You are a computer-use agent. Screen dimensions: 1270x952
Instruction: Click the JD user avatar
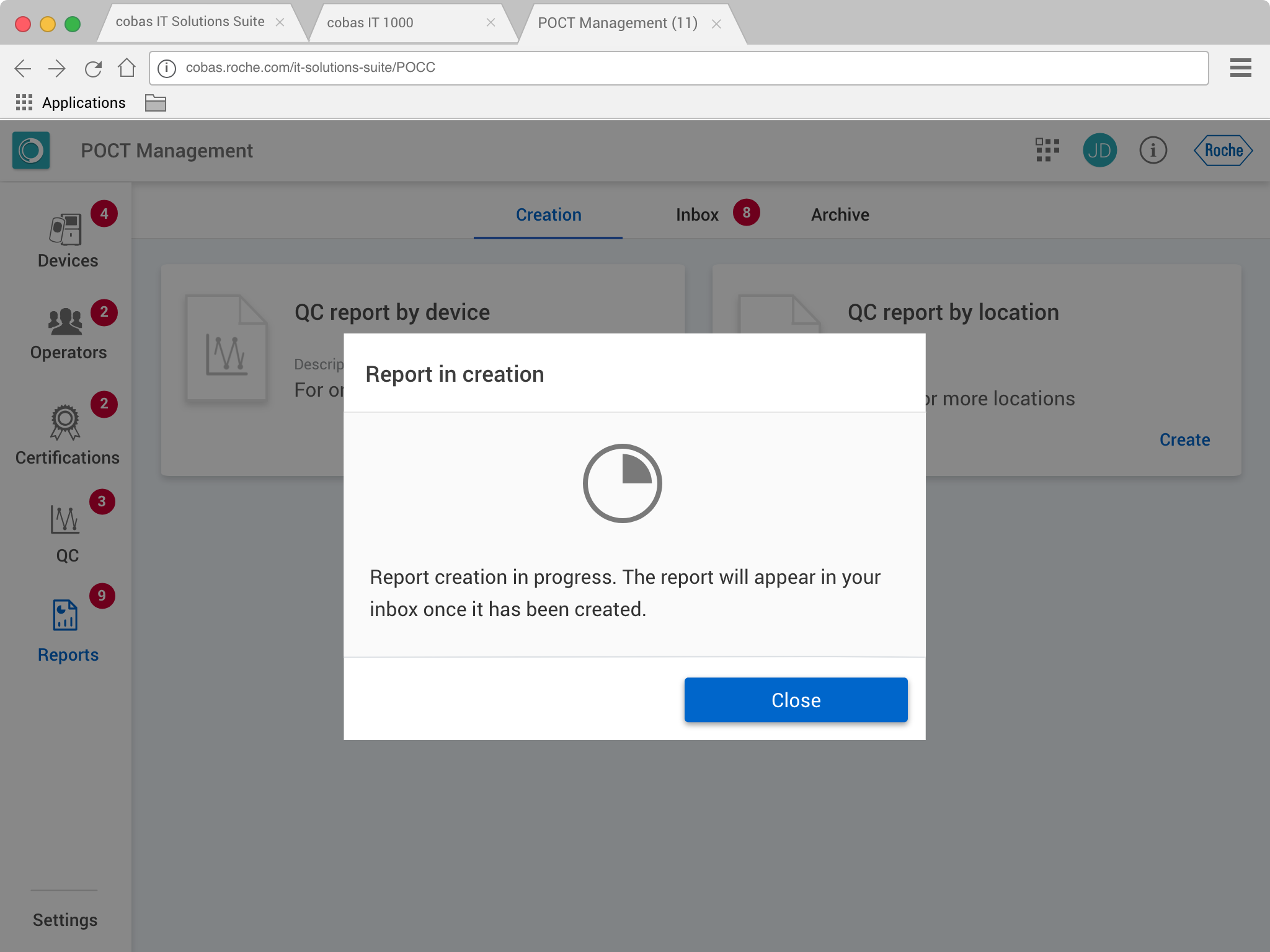(x=1099, y=150)
